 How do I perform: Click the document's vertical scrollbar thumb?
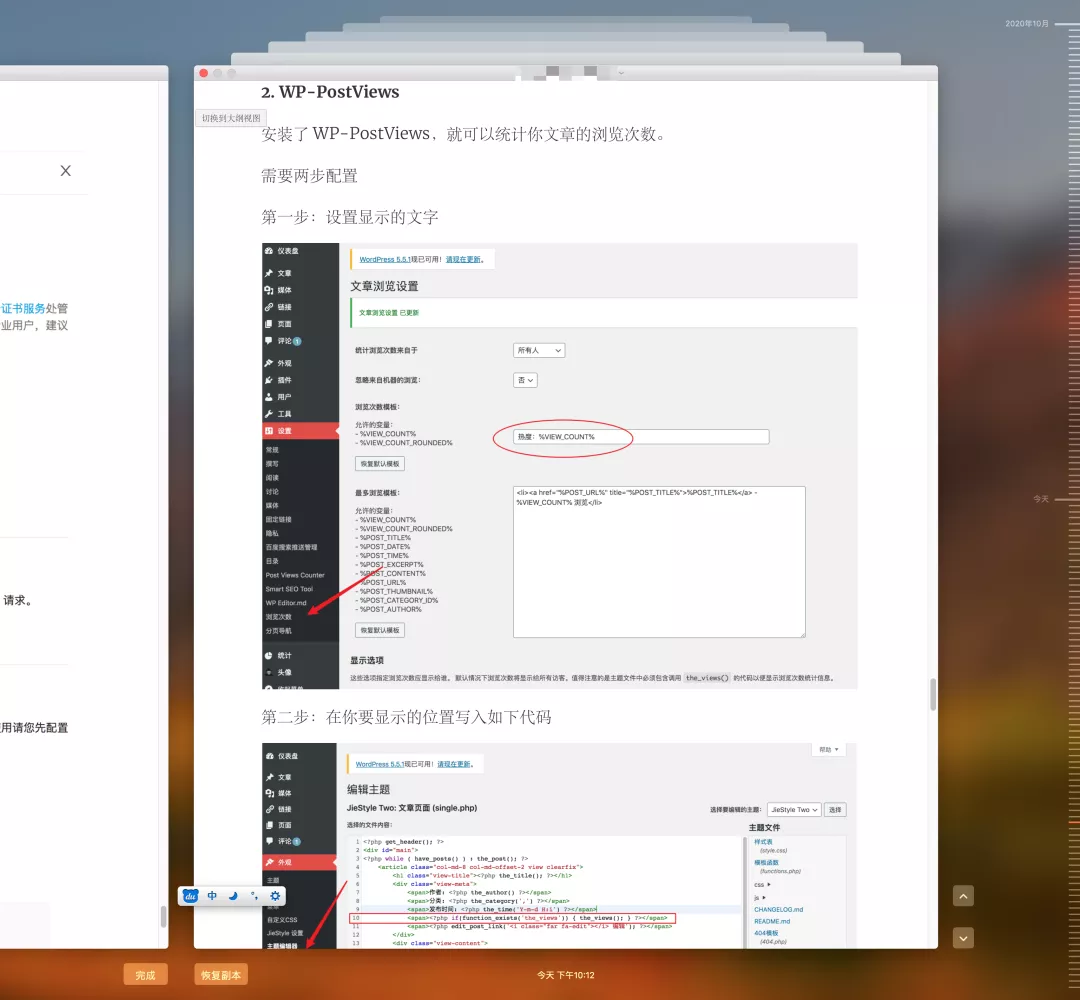(x=932, y=694)
